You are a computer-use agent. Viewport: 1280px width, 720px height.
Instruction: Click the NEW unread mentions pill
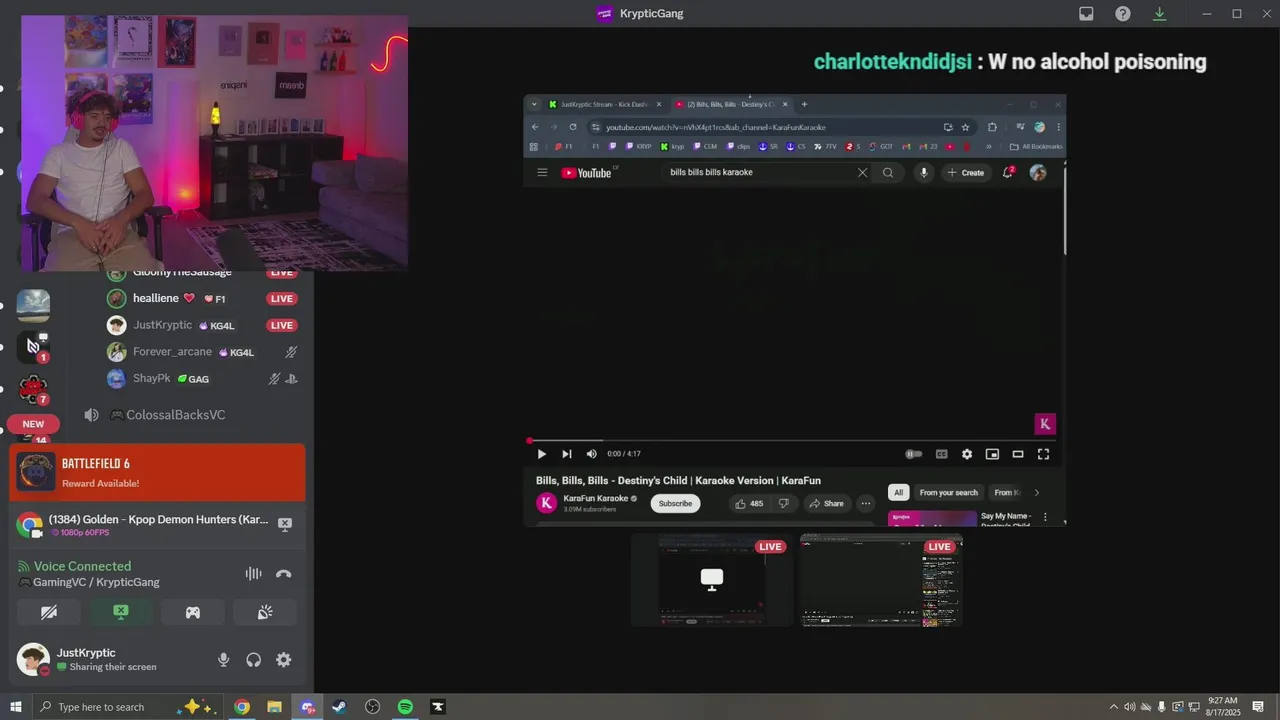(x=33, y=424)
